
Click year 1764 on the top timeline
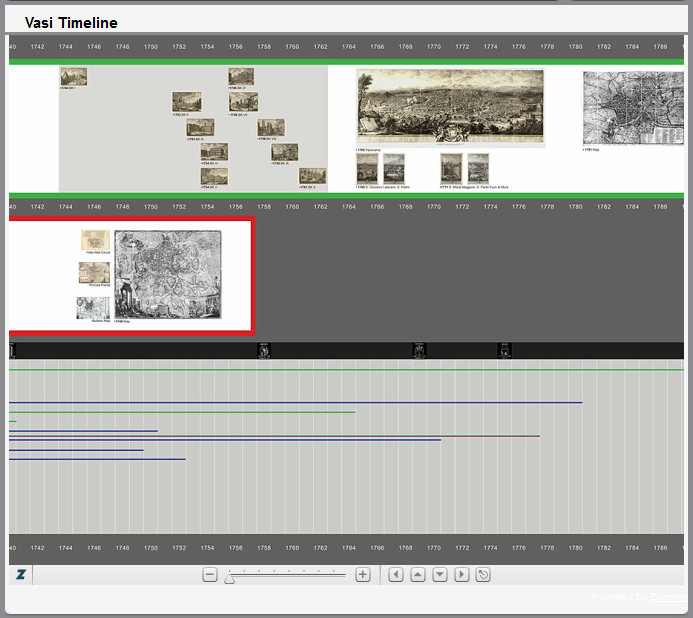tap(349, 47)
